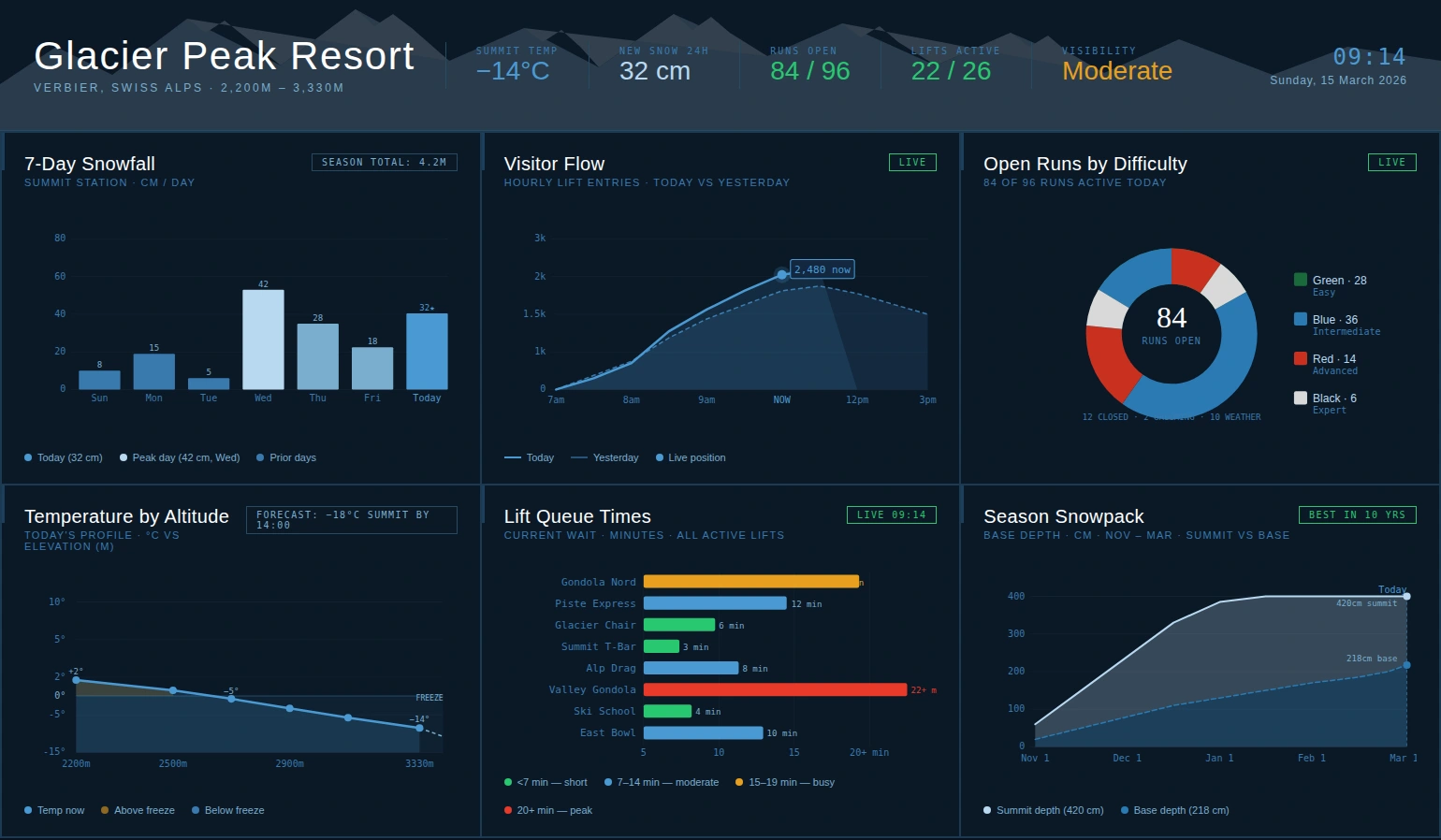
Task: Toggle the Summit depth (420 cm) legend entry
Action: pyautogui.click(x=1043, y=810)
